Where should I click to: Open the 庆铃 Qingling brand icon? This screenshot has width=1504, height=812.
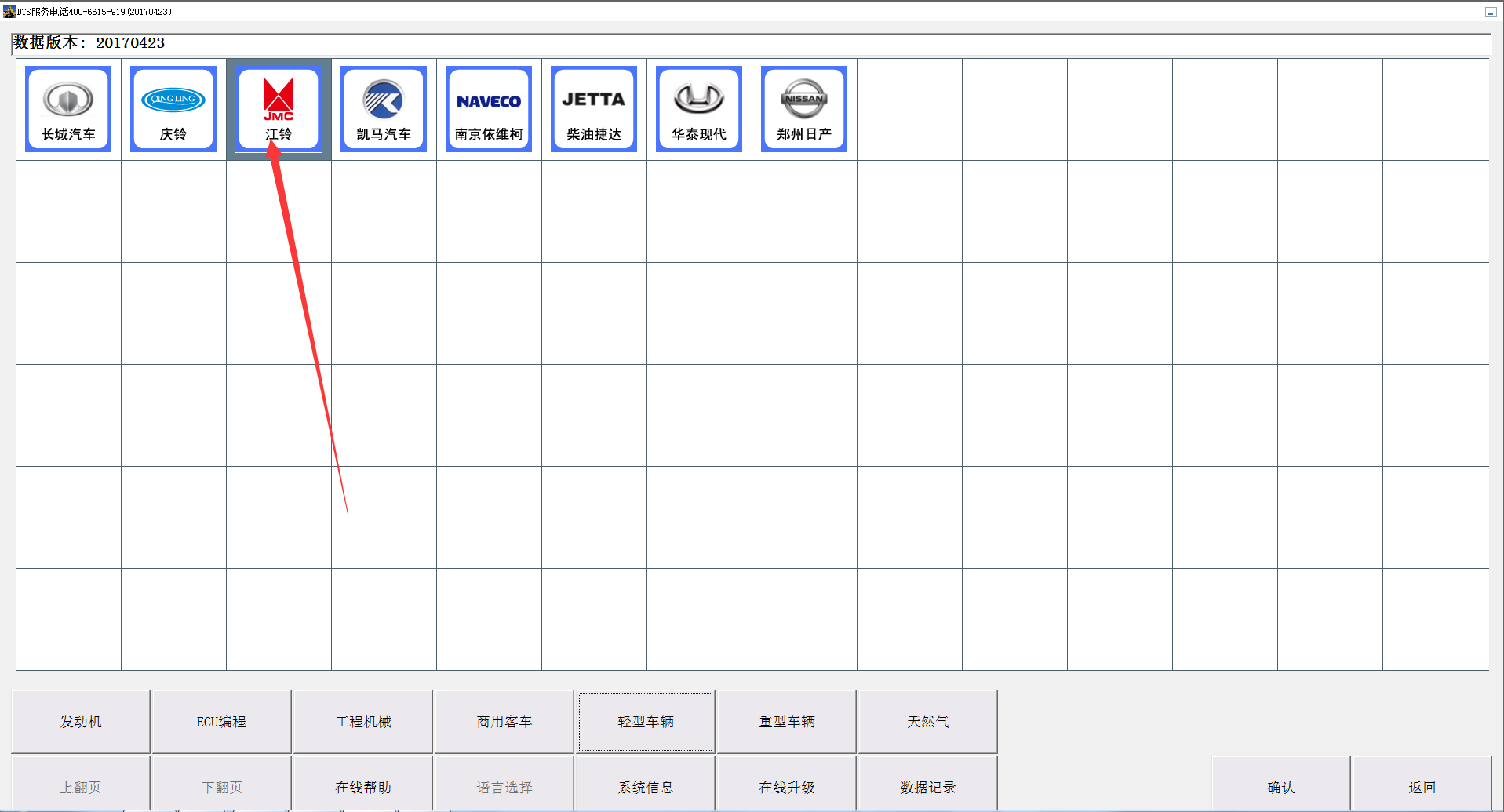click(x=173, y=109)
